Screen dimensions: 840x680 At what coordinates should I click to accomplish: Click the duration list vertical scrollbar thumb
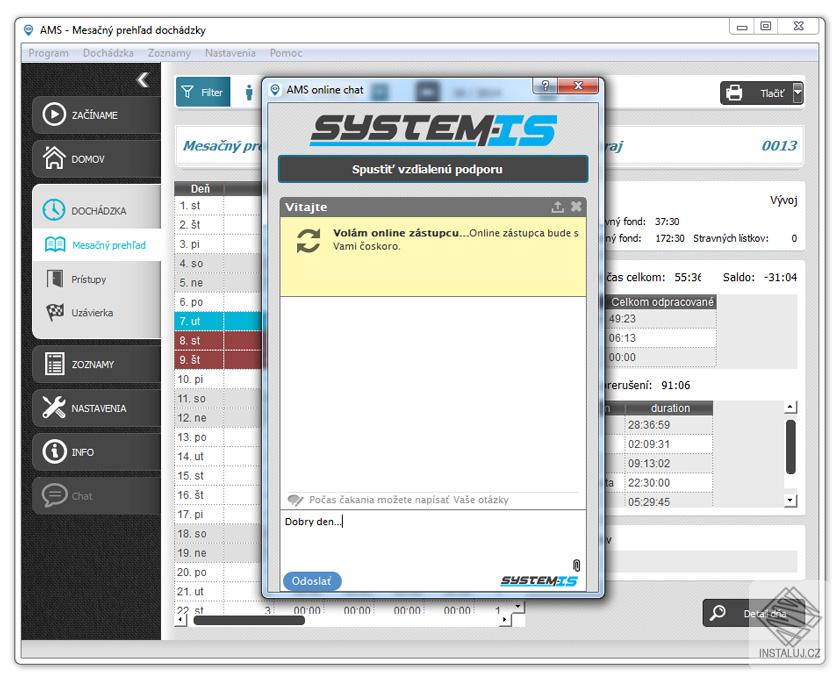(790, 447)
